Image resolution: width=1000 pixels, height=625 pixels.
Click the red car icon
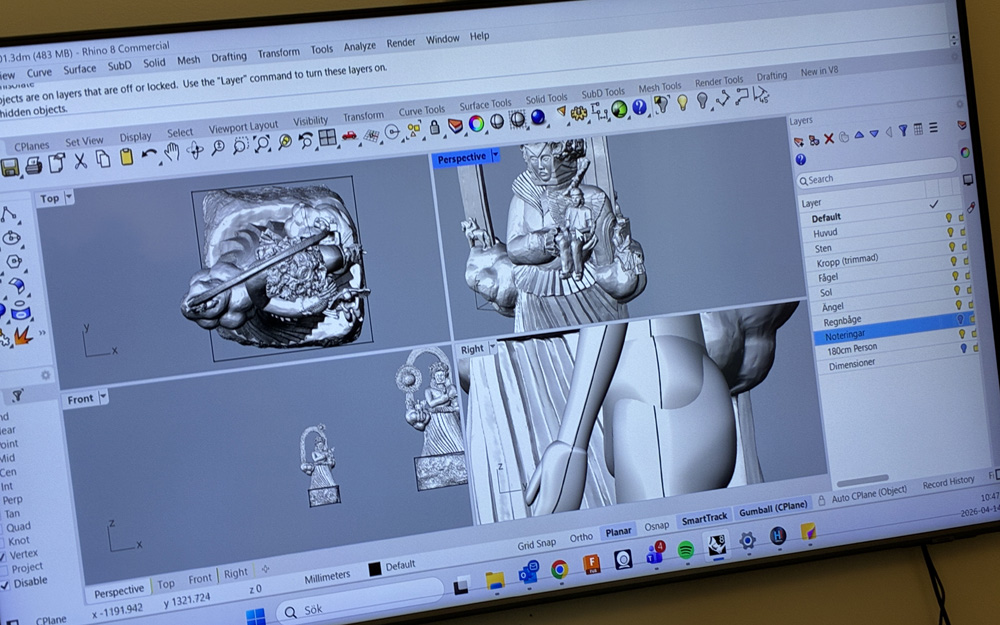click(x=349, y=135)
